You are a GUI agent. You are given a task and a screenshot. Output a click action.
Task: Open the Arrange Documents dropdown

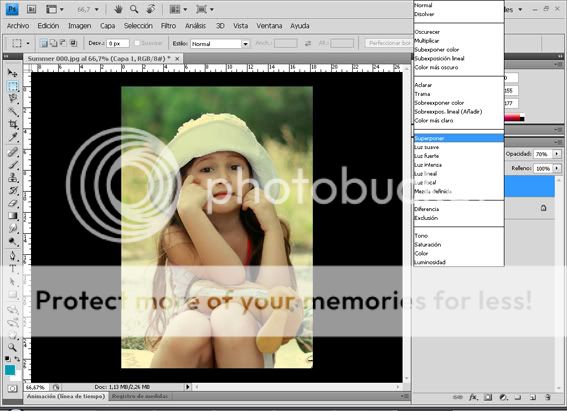coord(179,9)
